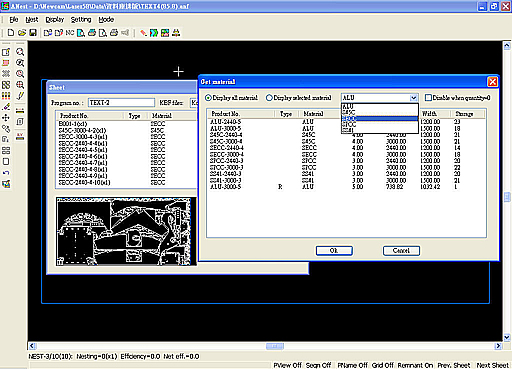The image size is (512, 369).
Task: Open the Display menu
Action: click(x=55, y=20)
